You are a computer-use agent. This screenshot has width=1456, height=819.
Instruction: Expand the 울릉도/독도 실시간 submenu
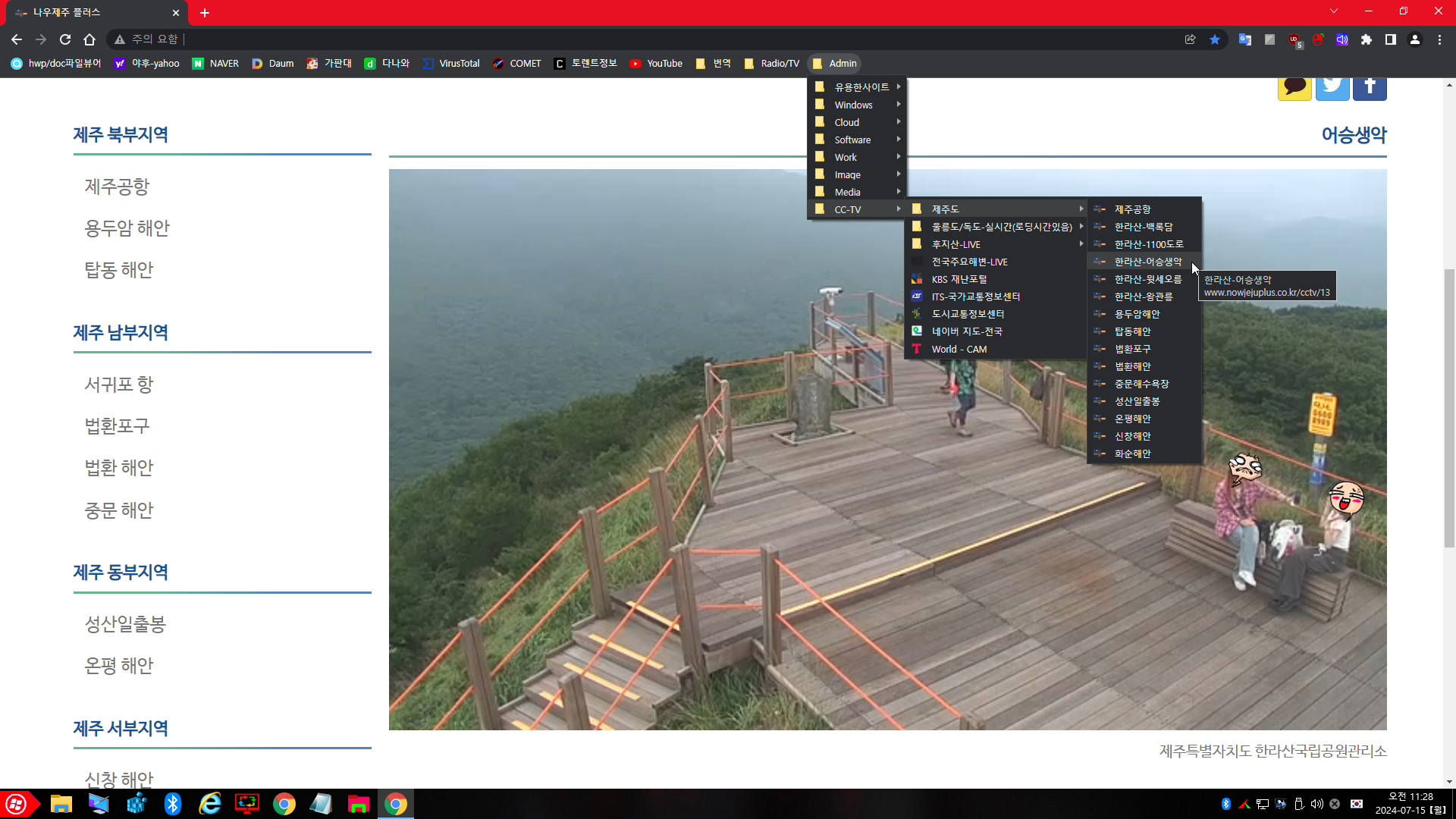pyautogui.click(x=996, y=227)
